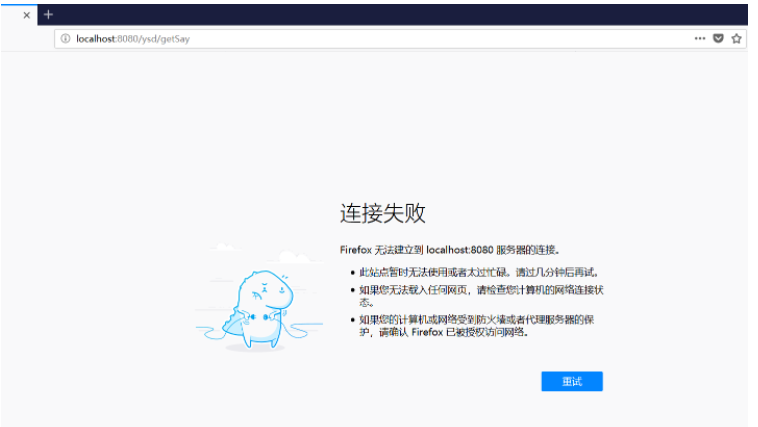Screen dimensions: 758x427
Task: Open page actions three-dot menu
Action: 700,39
